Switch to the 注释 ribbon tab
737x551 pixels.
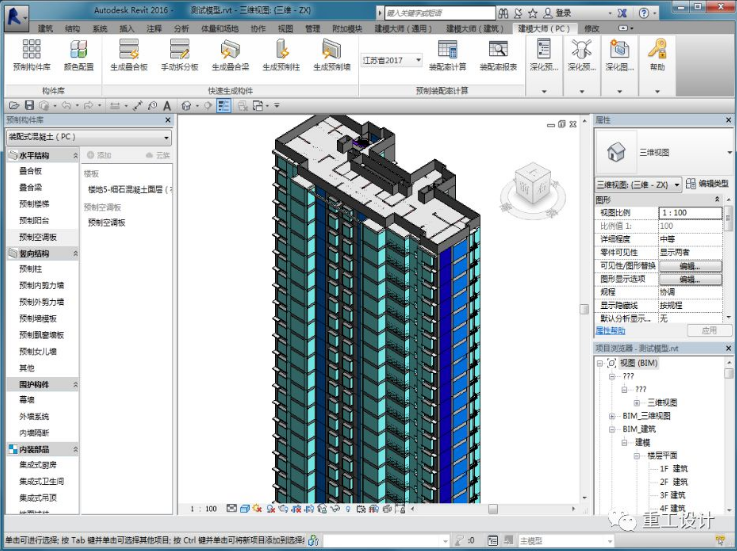[154, 29]
